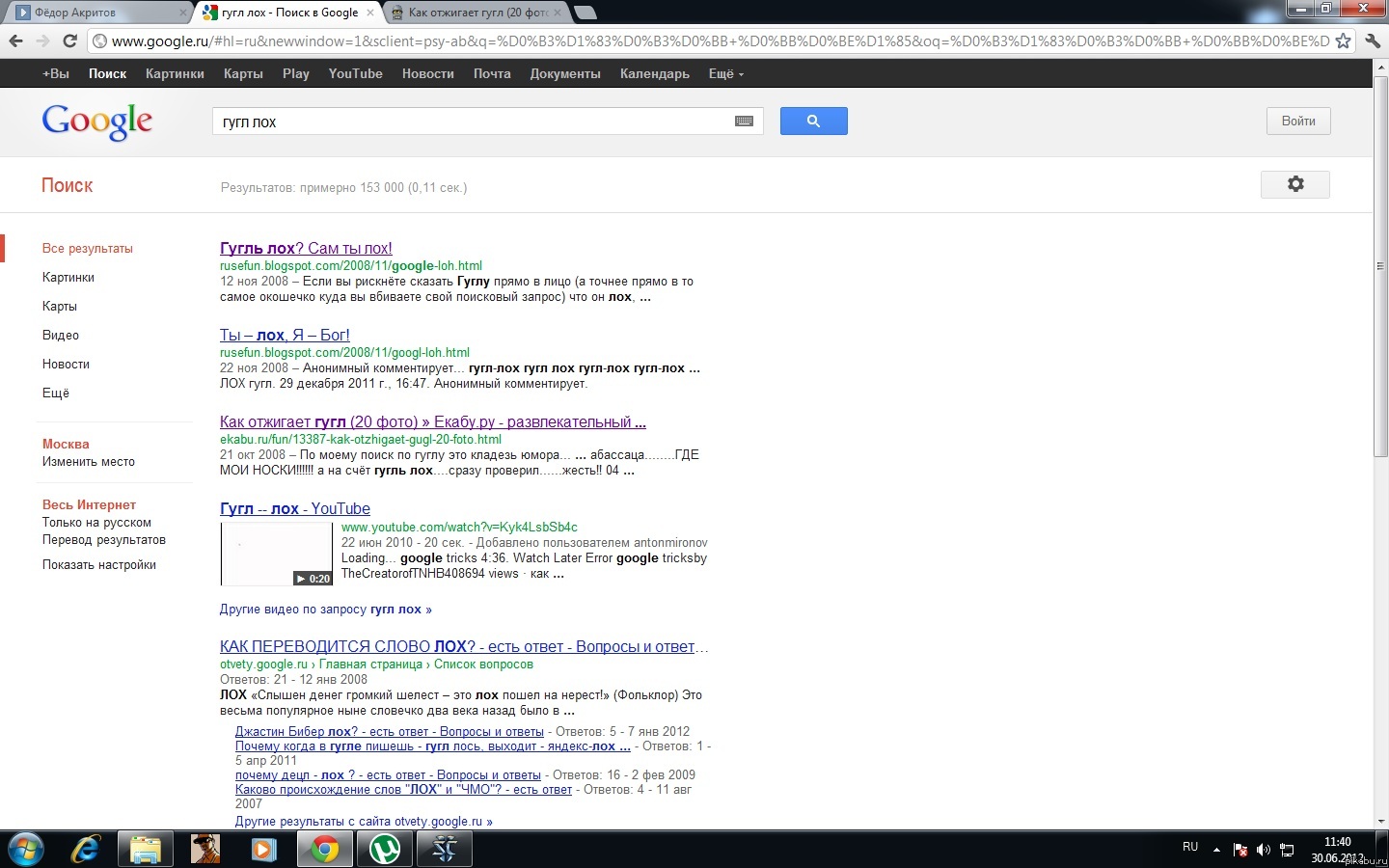Open the Chrome wrench menu
1389x868 pixels.
(1373, 41)
